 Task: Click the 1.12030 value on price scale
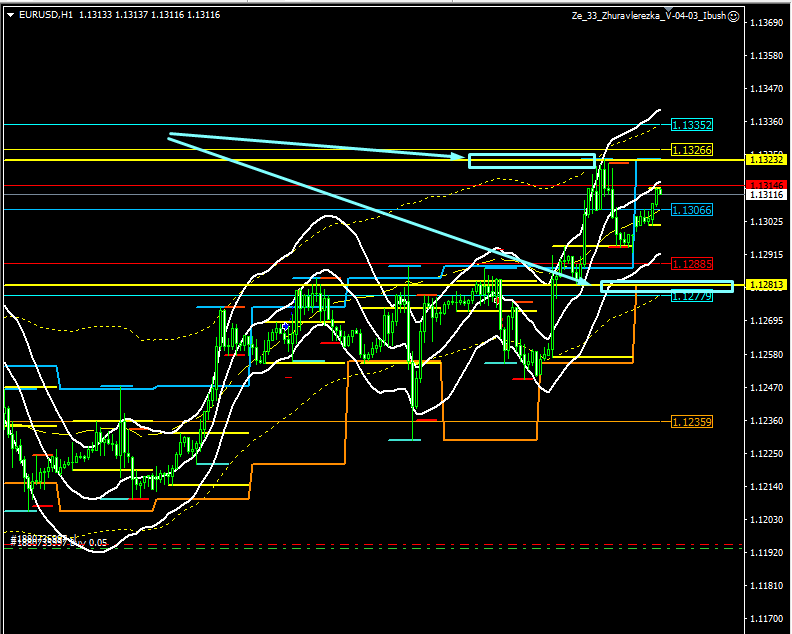(x=766, y=519)
